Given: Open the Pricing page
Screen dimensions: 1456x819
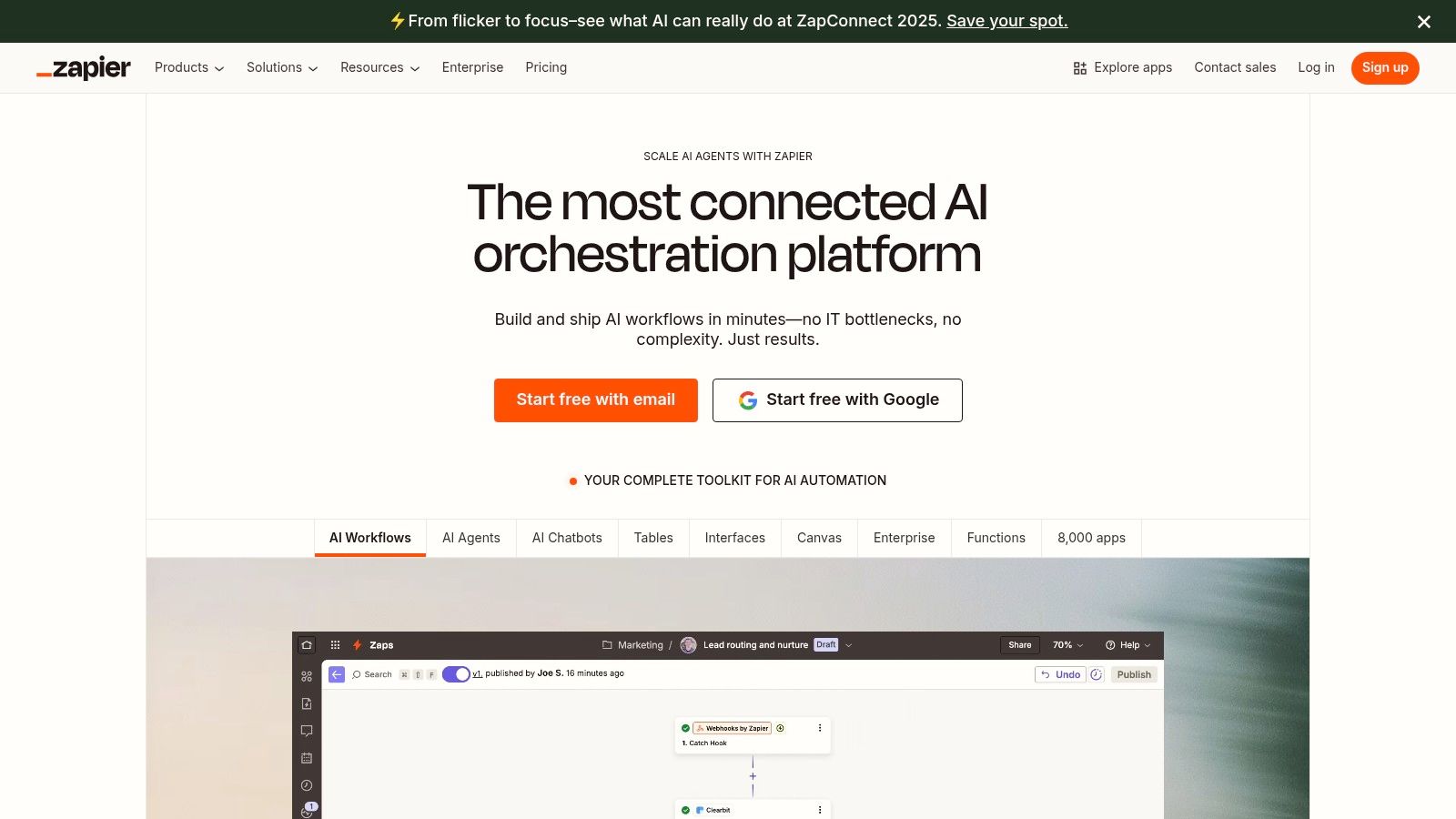Looking at the screenshot, I should coord(546,68).
